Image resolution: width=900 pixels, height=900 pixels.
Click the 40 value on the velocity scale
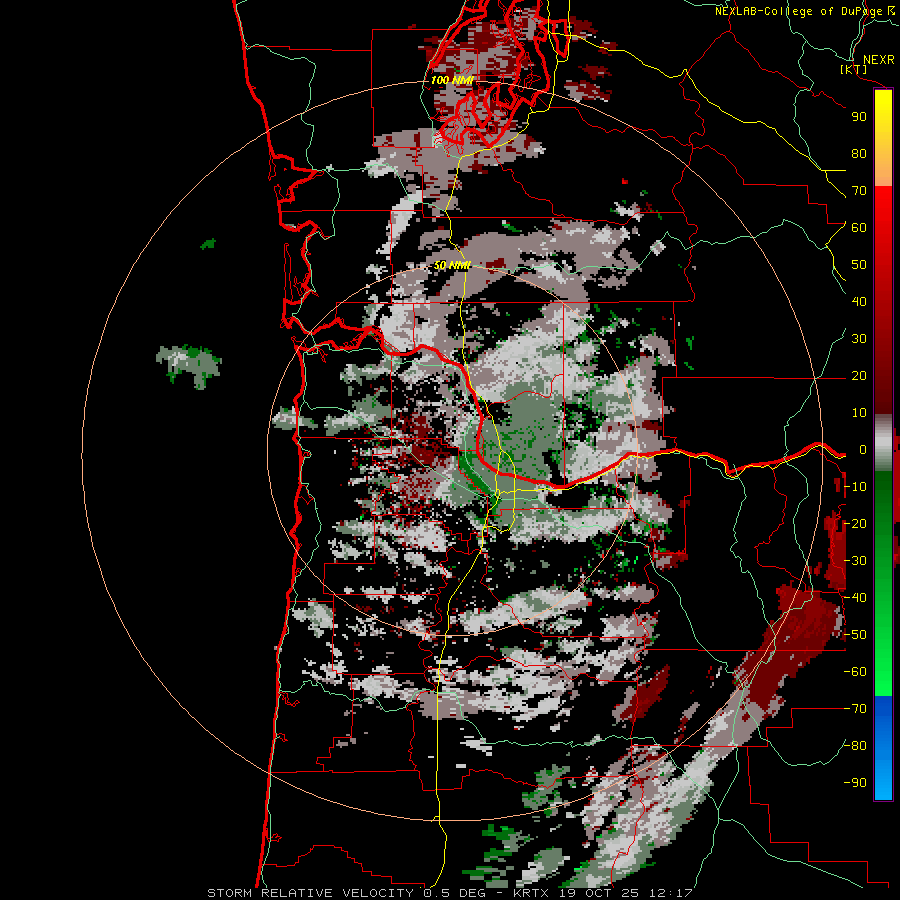859,302
